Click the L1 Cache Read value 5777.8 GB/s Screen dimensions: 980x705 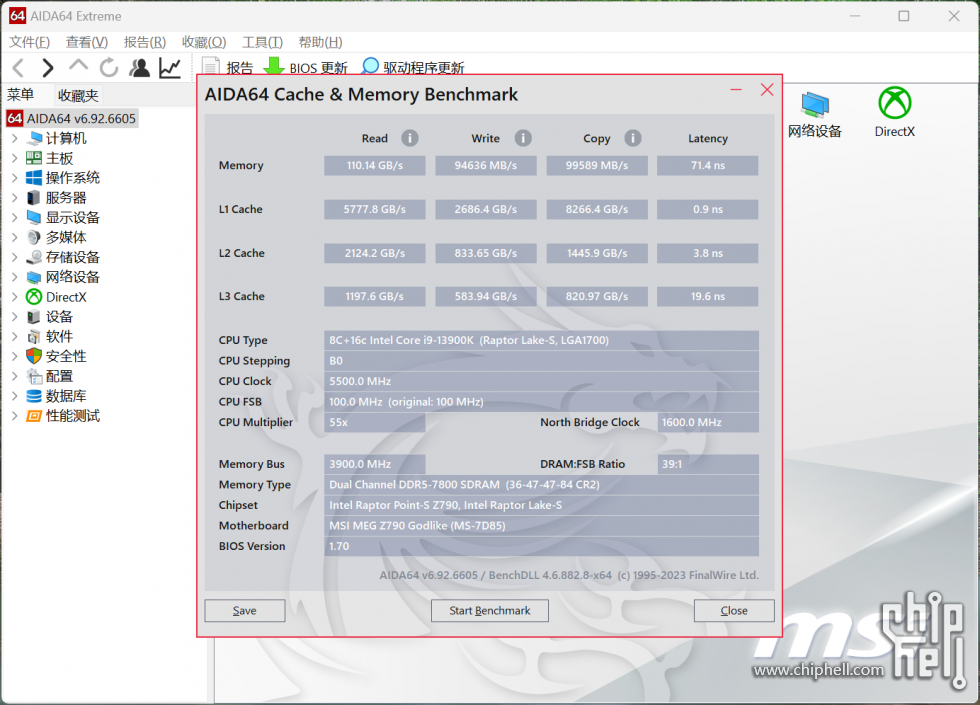pyautogui.click(x=374, y=209)
